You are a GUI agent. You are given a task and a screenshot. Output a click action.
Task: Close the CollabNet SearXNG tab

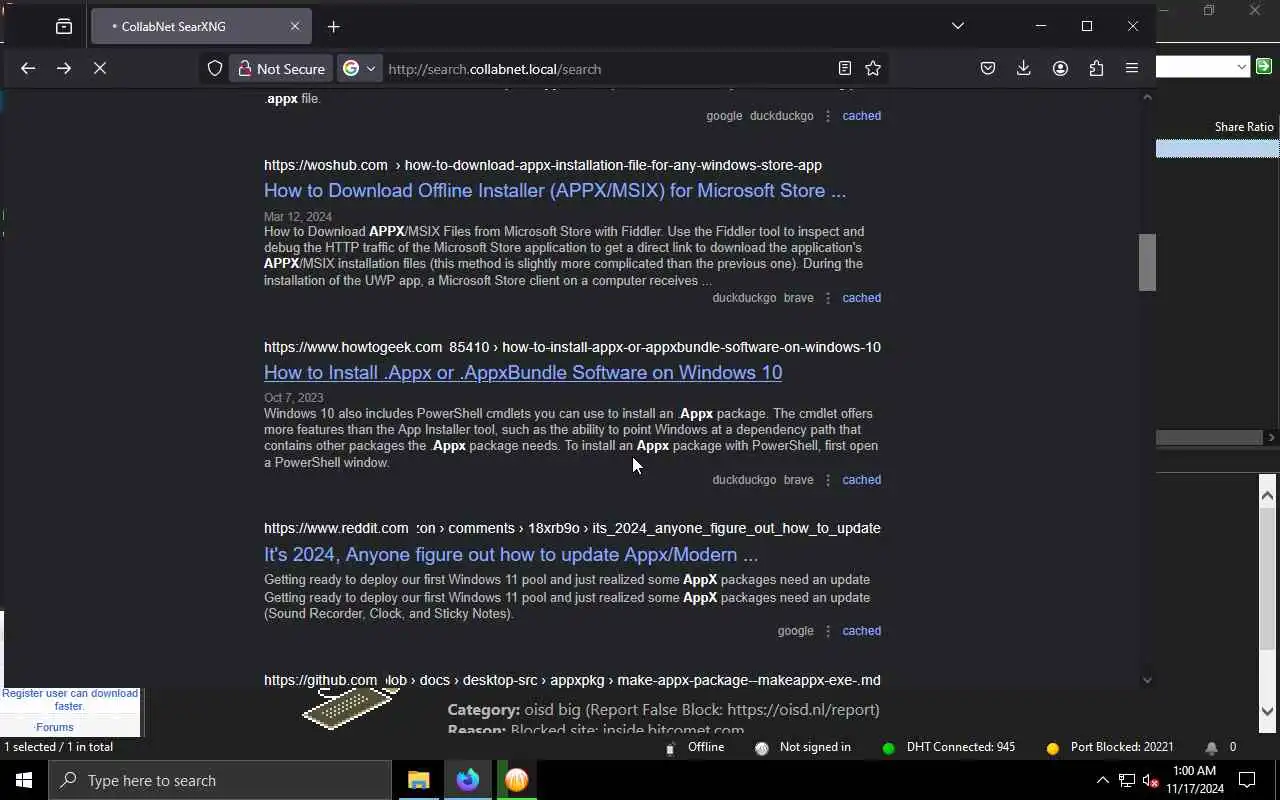coord(295,27)
